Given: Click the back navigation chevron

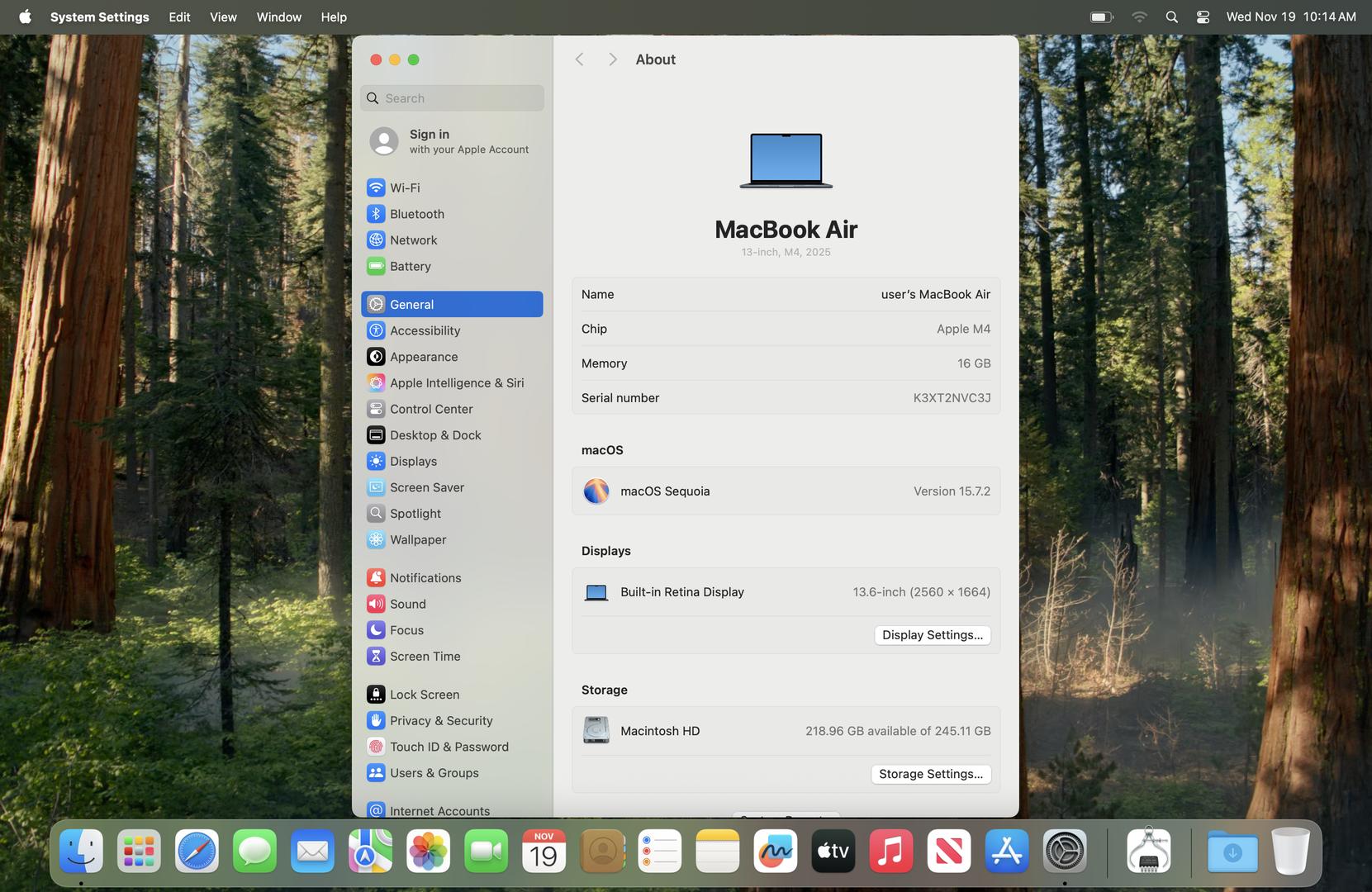Looking at the screenshot, I should coord(580,59).
